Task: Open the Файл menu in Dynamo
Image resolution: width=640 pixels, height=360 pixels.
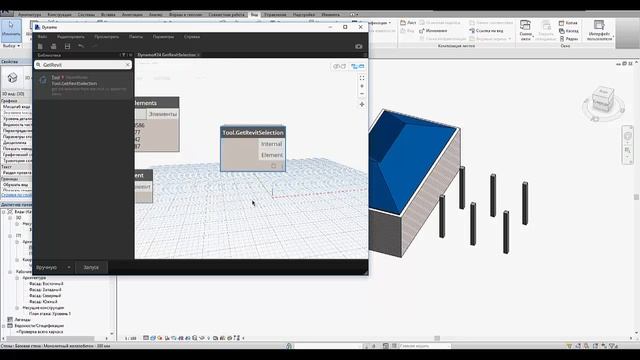Action: point(42,37)
